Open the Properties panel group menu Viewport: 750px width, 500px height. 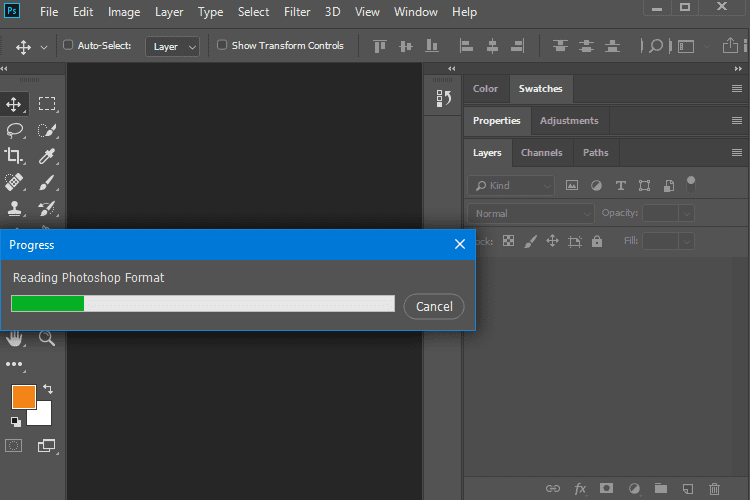pos(737,121)
